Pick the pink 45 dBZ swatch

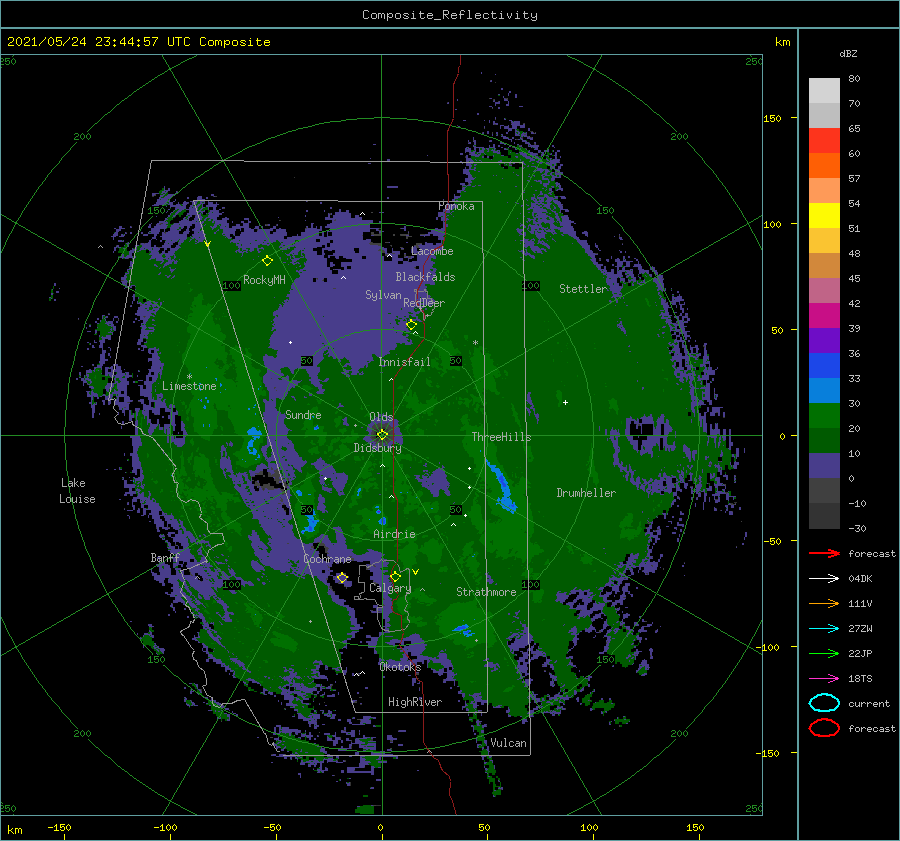824,290
